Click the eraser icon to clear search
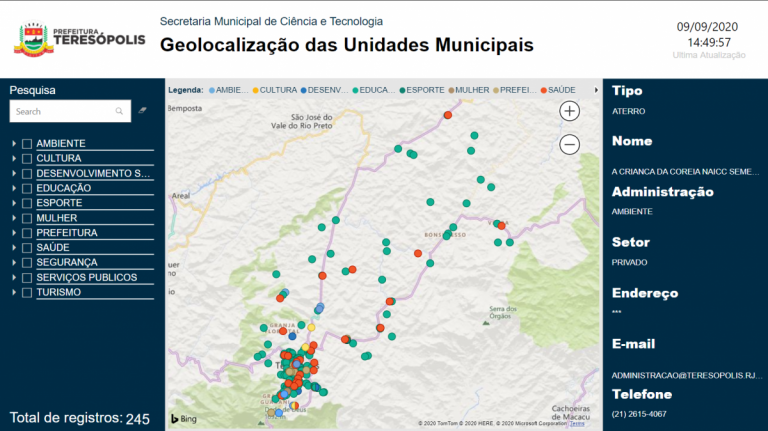 [143, 111]
